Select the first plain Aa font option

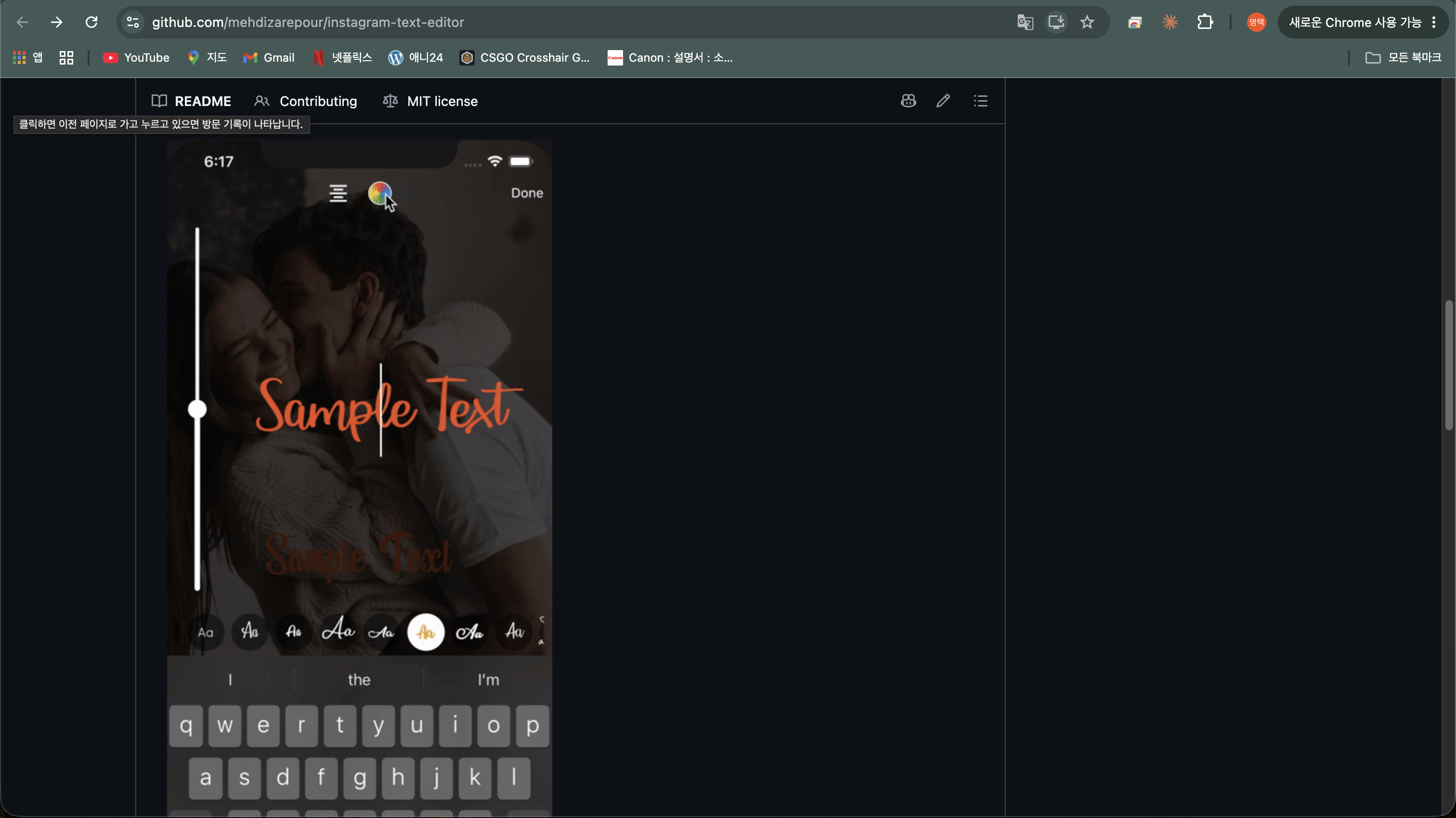pyautogui.click(x=206, y=632)
